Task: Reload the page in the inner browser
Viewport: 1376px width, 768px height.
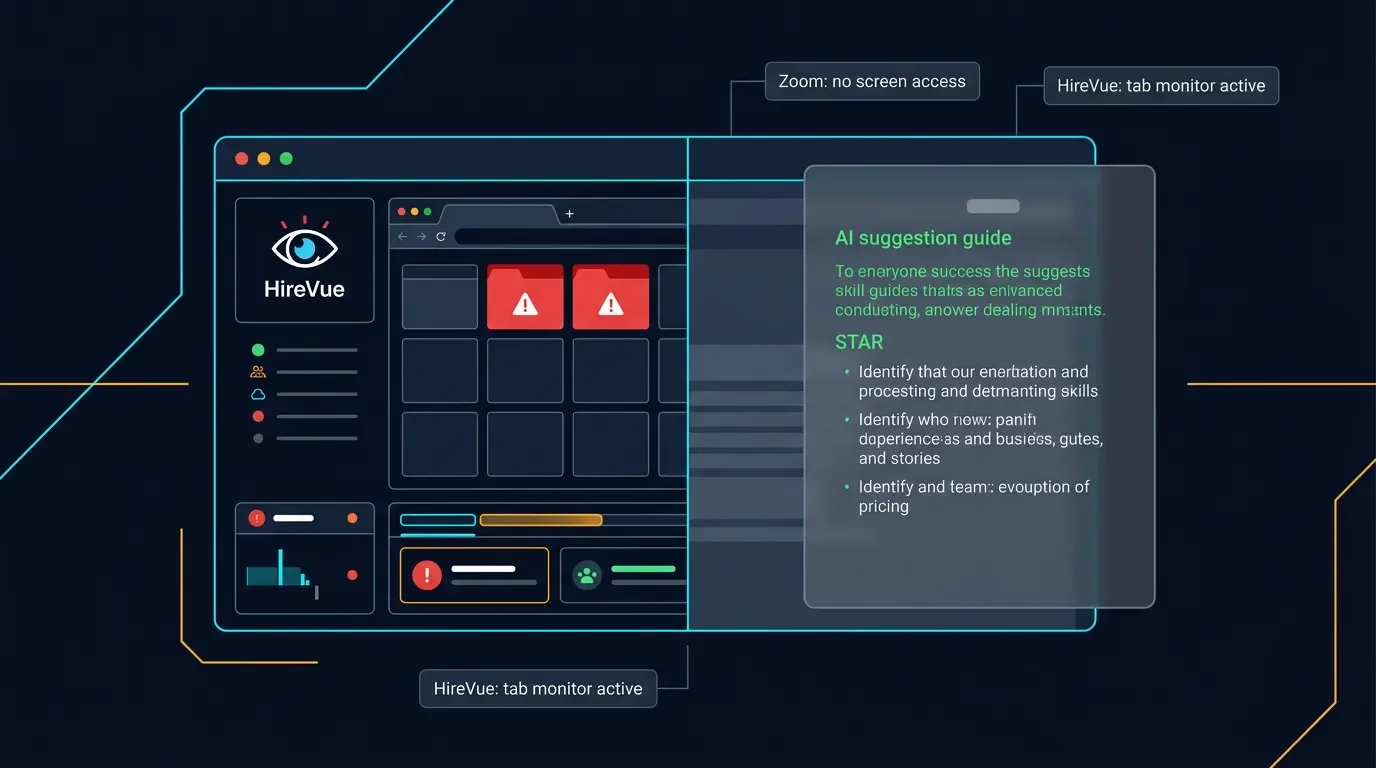Action: coord(440,237)
